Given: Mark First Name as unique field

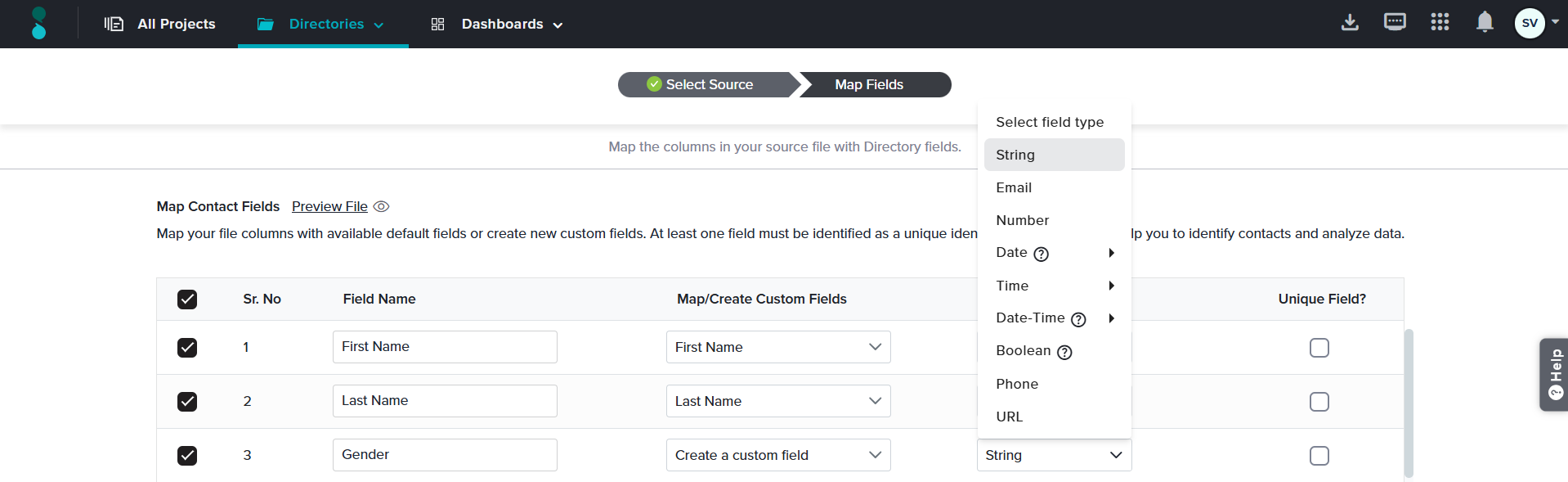Looking at the screenshot, I should (1319, 348).
